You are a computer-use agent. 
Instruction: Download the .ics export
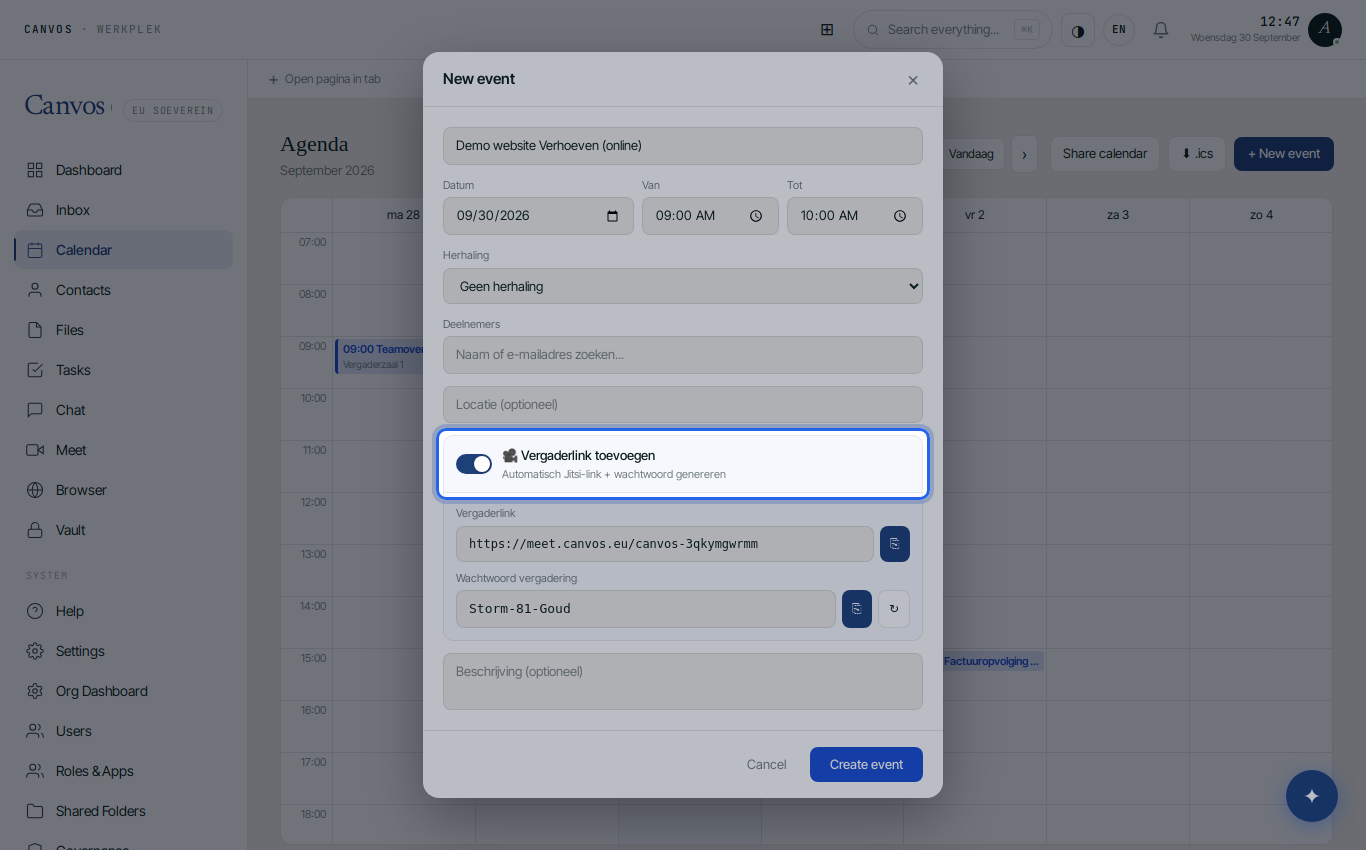pyautogui.click(x=1197, y=154)
